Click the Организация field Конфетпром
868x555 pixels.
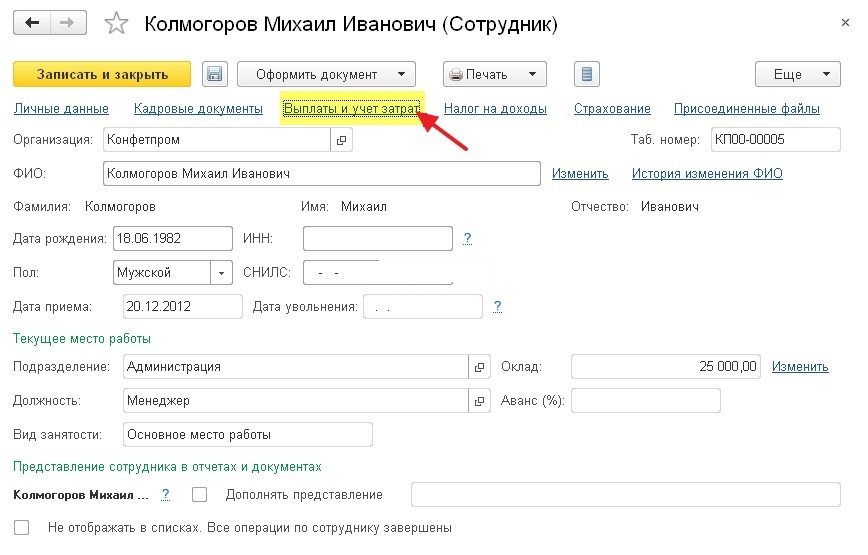coord(217,140)
